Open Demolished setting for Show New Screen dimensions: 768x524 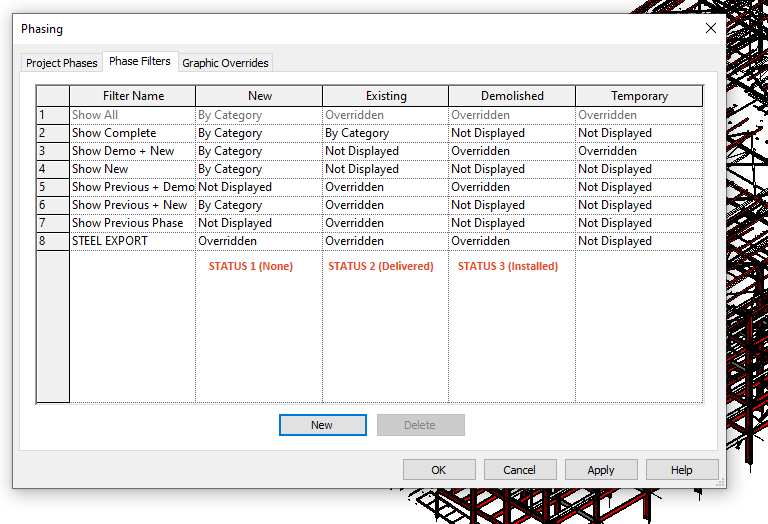(x=512, y=169)
